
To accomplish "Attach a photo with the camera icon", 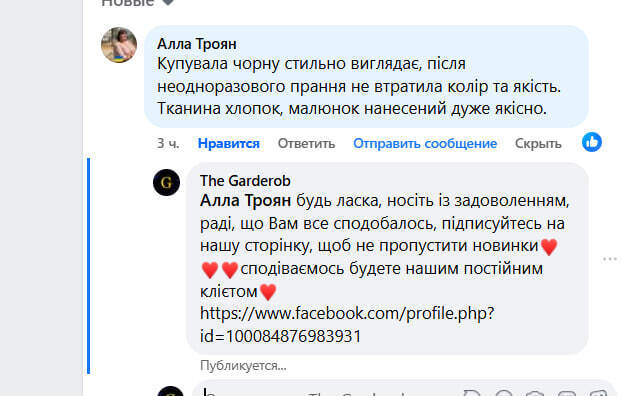I will pos(535,393).
